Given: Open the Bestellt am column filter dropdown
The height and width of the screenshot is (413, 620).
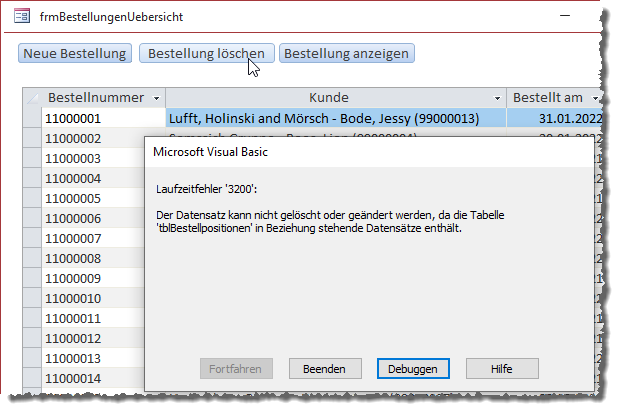Looking at the screenshot, I should (x=595, y=98).
